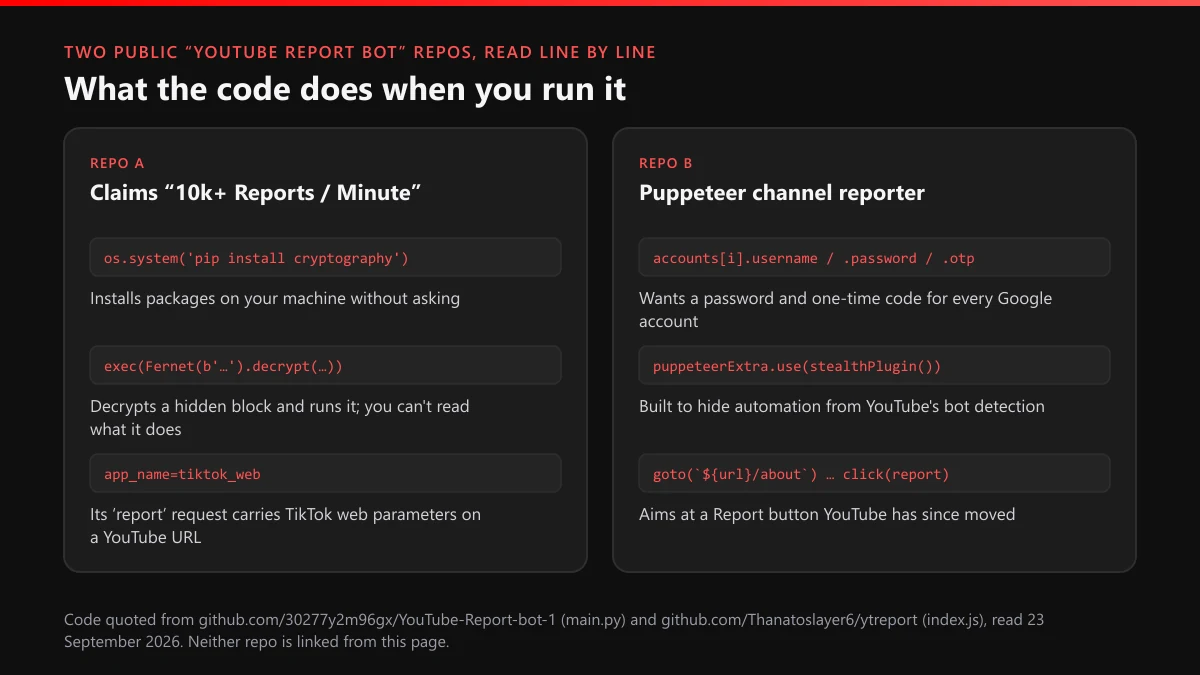Click the 'Code quoted from github.com' footer note

pos(554,631)
